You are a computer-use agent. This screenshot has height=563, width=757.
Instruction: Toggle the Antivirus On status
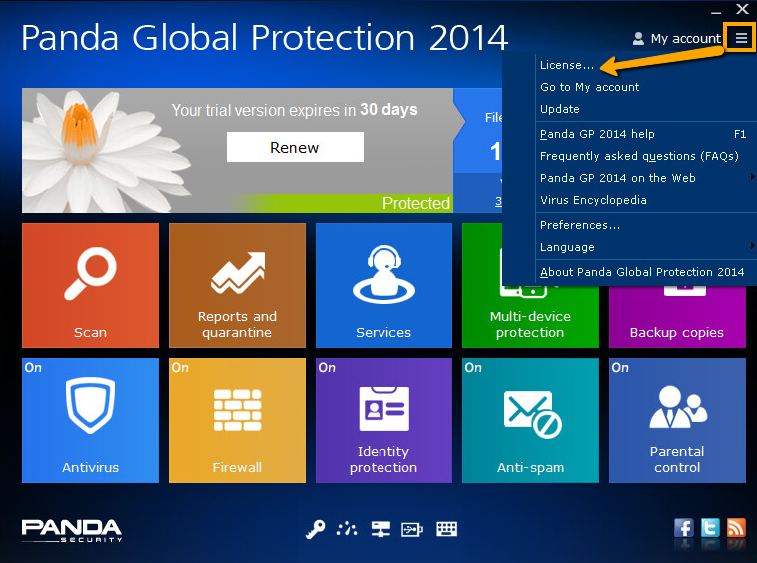[33, 368]
